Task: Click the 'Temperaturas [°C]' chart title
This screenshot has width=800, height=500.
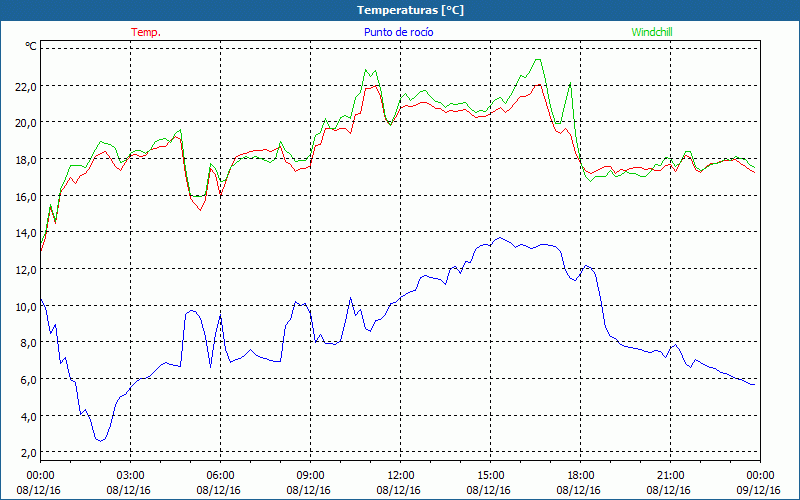Action: (x=410, y=10)
